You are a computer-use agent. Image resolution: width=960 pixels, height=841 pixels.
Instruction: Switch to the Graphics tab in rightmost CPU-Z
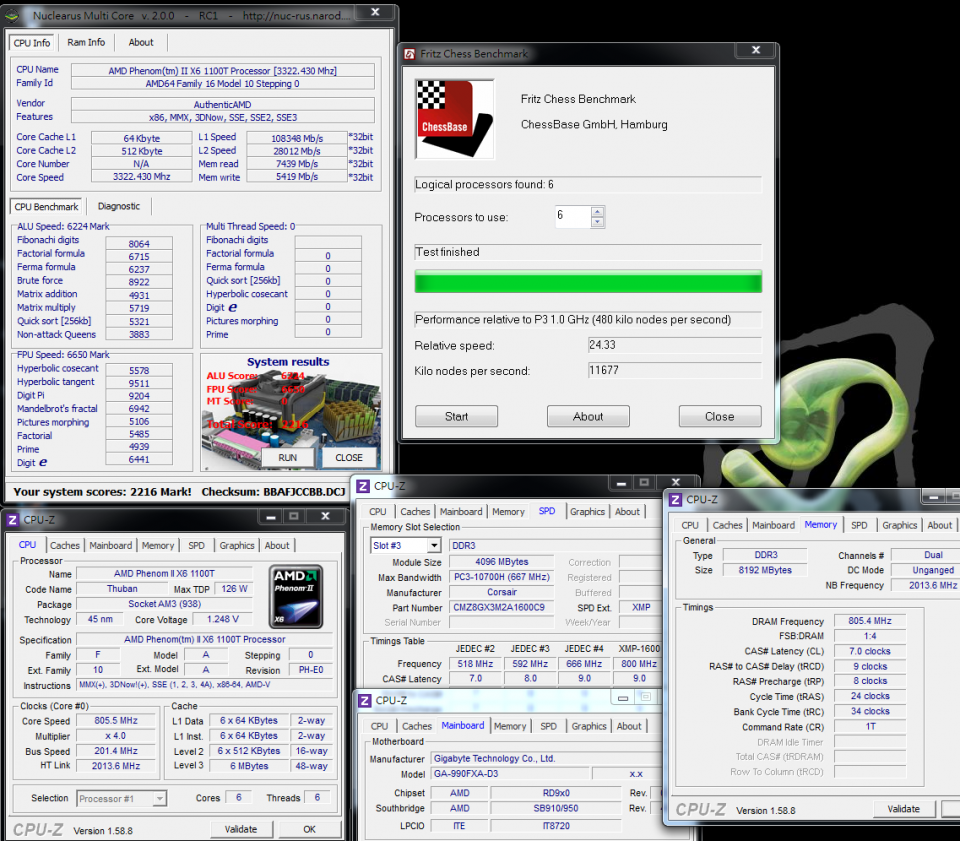(899, 524)
